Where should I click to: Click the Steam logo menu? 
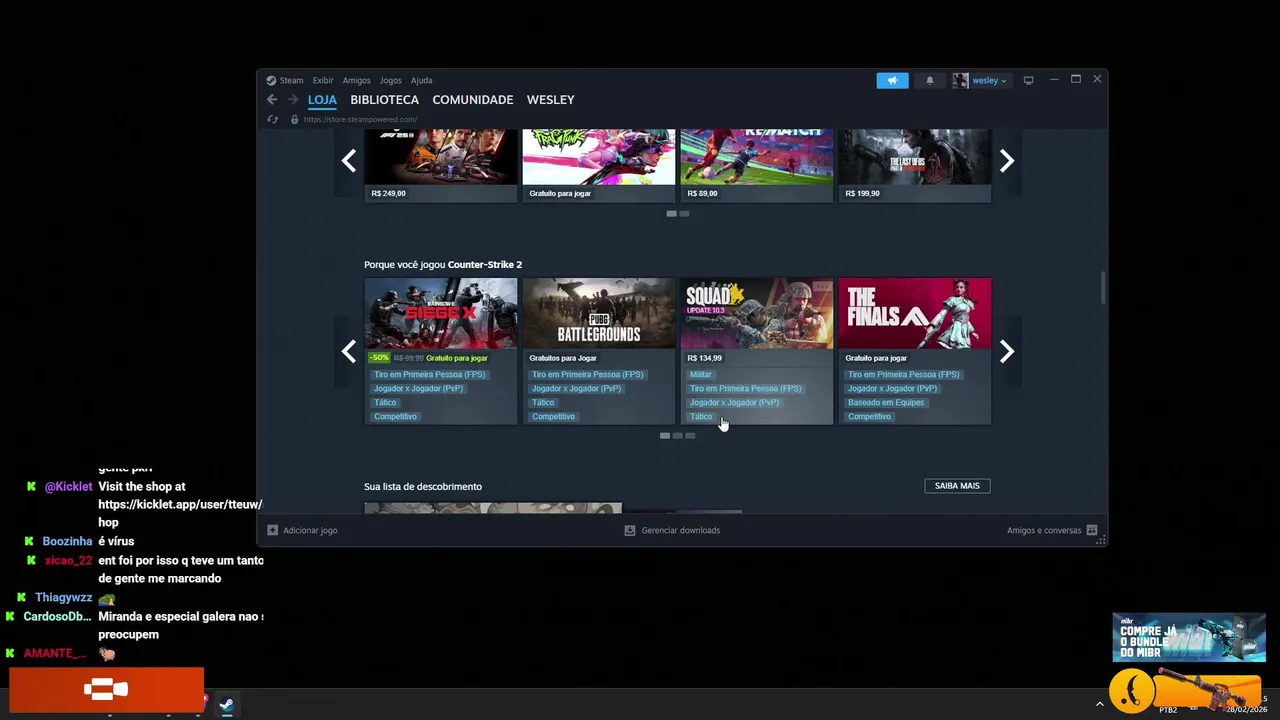coord(285,80)
